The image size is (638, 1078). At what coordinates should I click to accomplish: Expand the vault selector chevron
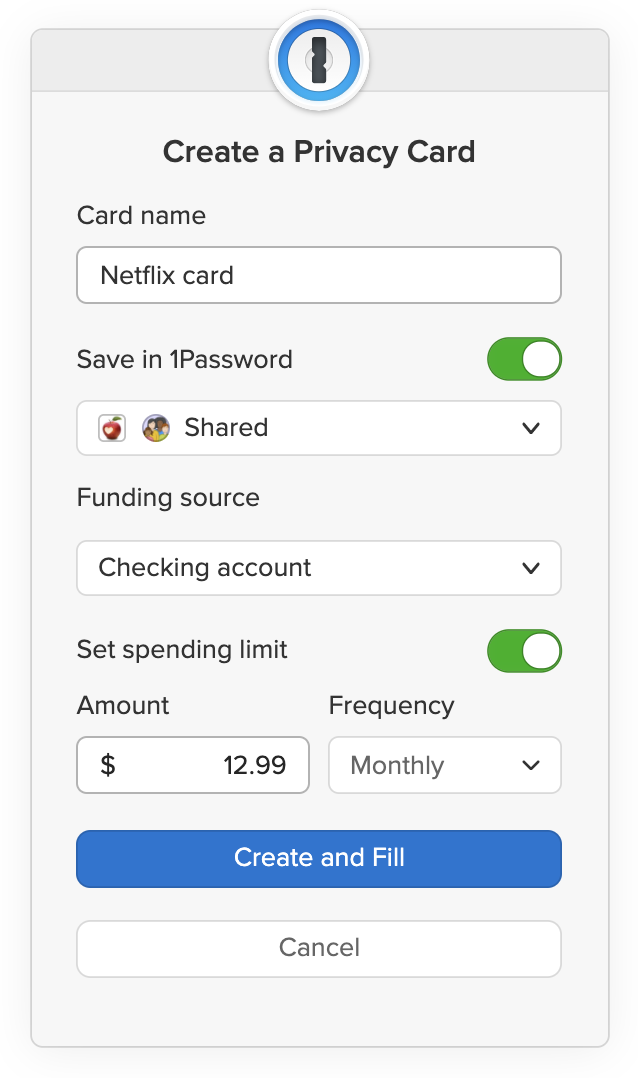click(533, 427)
